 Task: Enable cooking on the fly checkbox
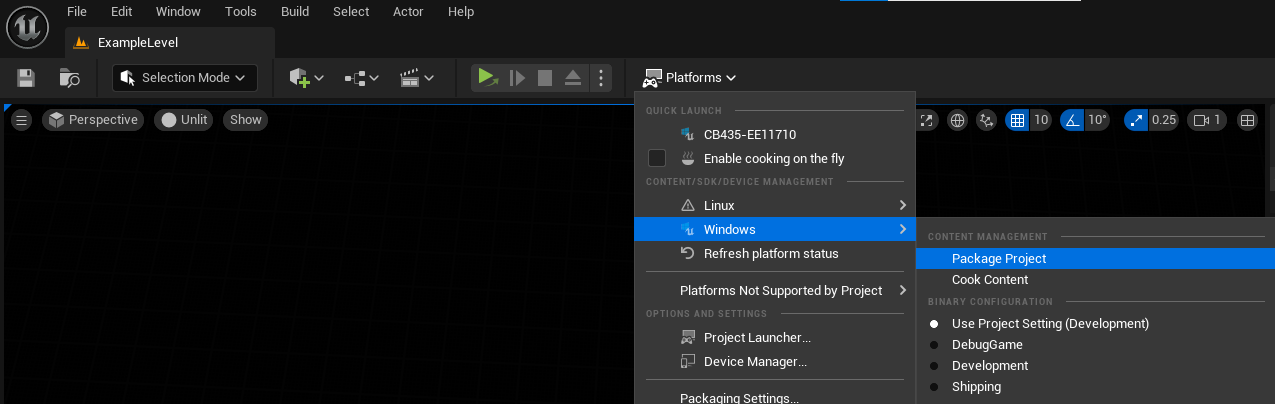pyautogui.click(x=657, y=158)
